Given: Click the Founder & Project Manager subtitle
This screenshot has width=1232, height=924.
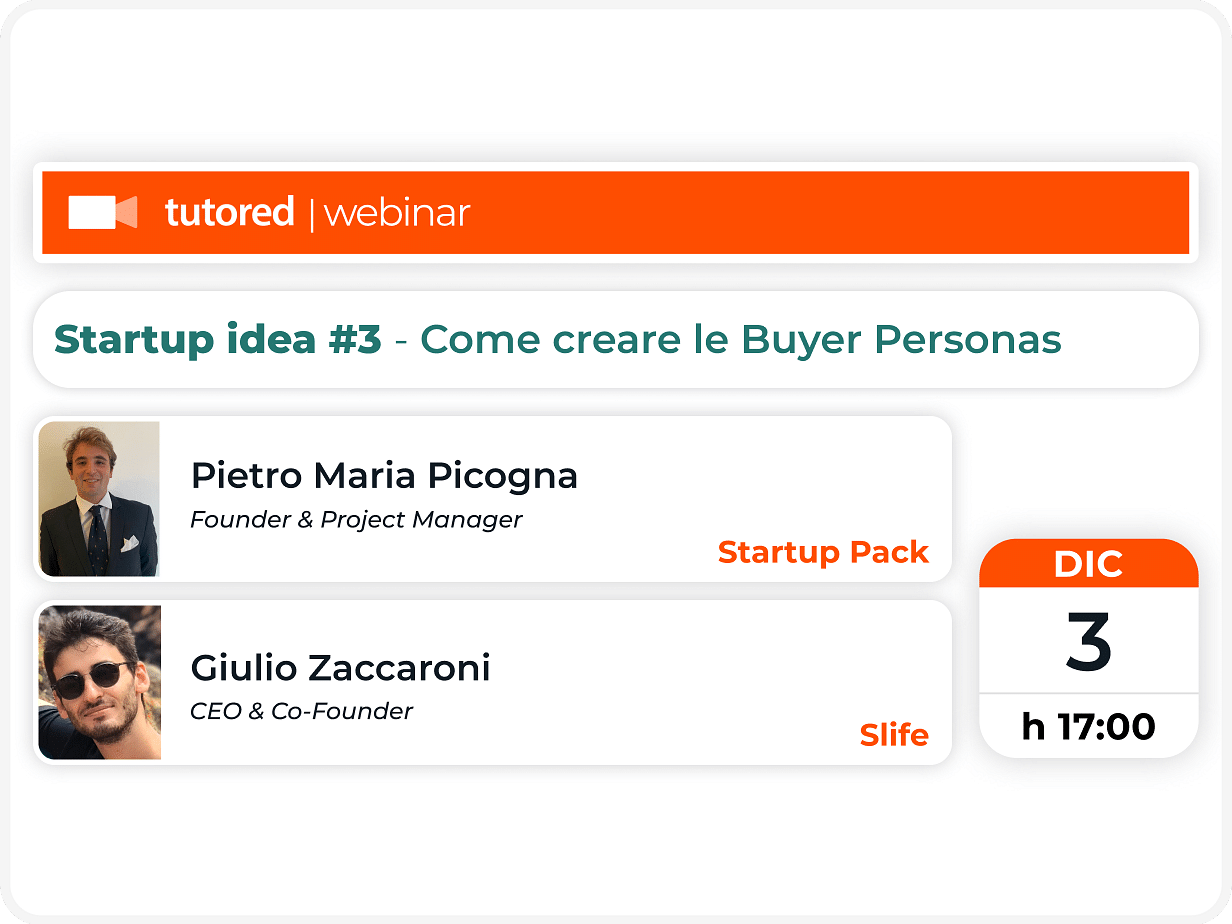Looking at the screenshot, I should click(356, 520).
